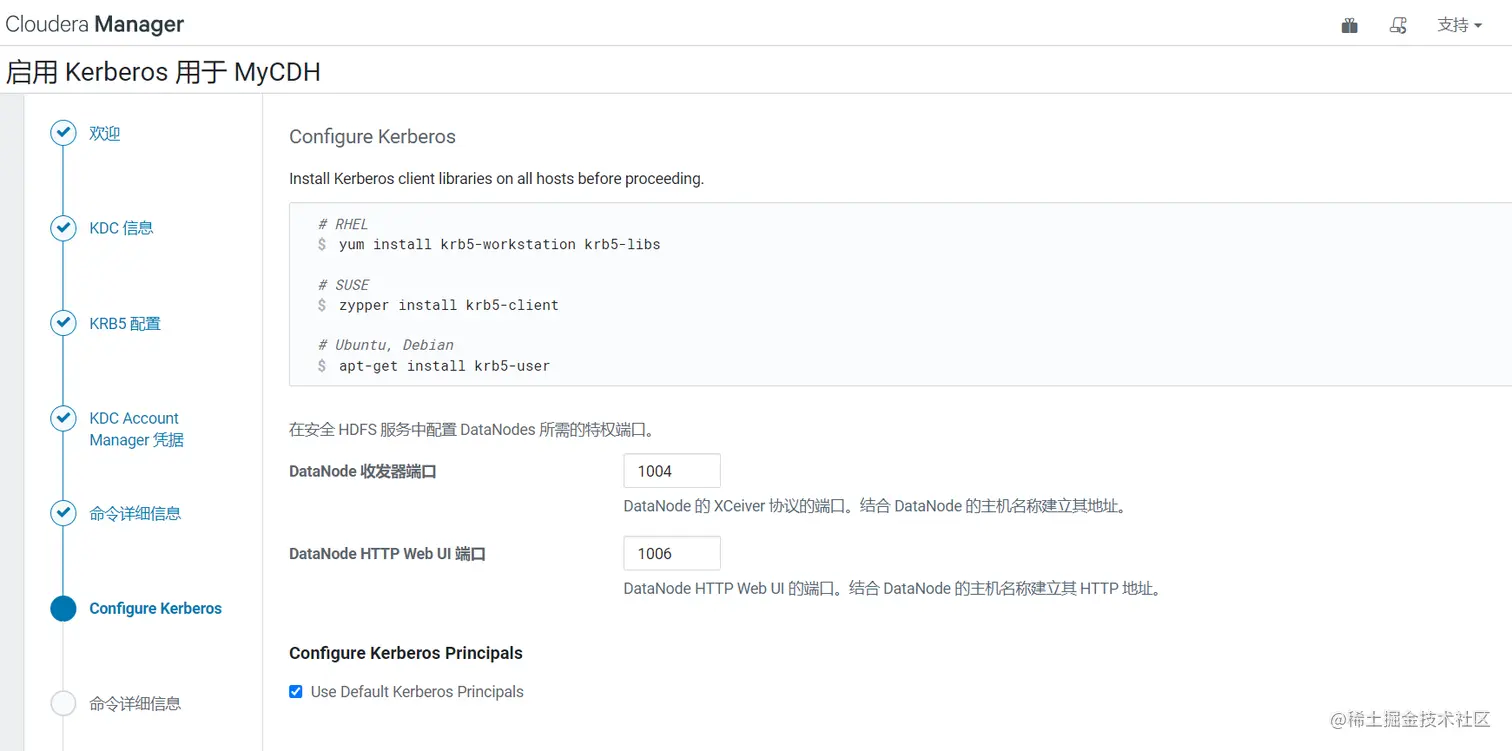Viewport: 1512px width, 751px height.
Task: Click the Configure Kerberos section heading
Action: click(372, 137)
